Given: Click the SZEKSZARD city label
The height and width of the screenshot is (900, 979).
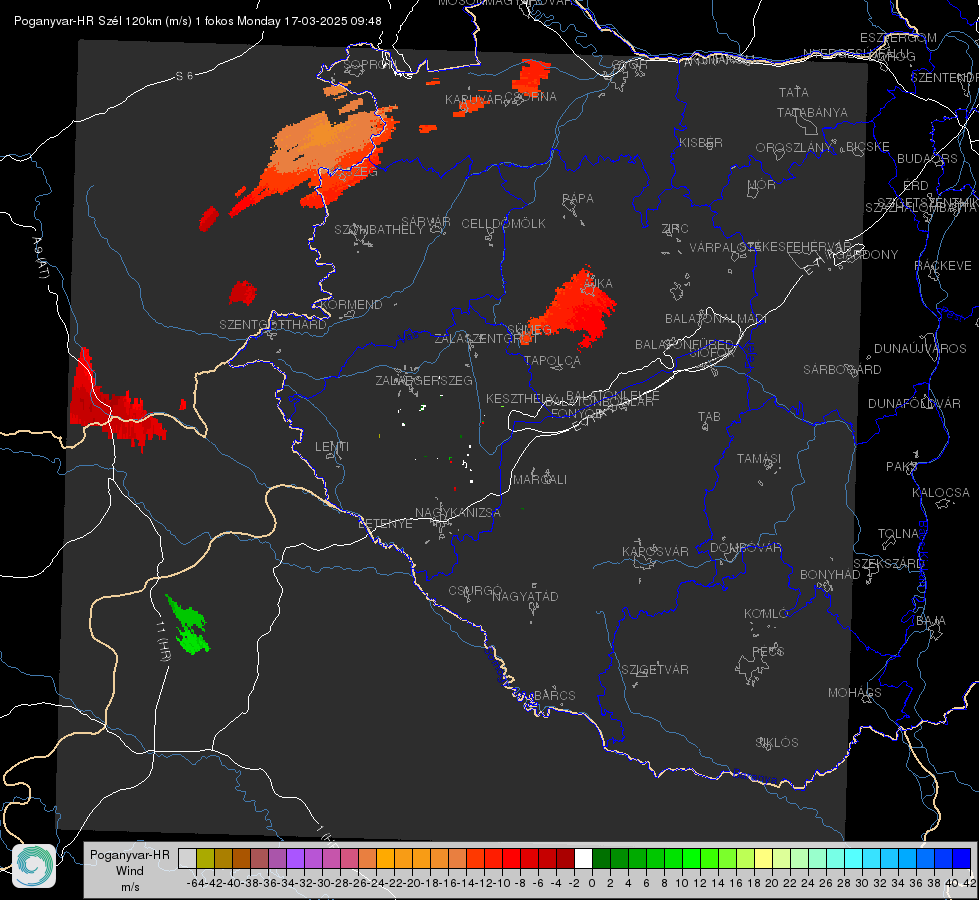Looking at the screenshot, I should [888, 564].
